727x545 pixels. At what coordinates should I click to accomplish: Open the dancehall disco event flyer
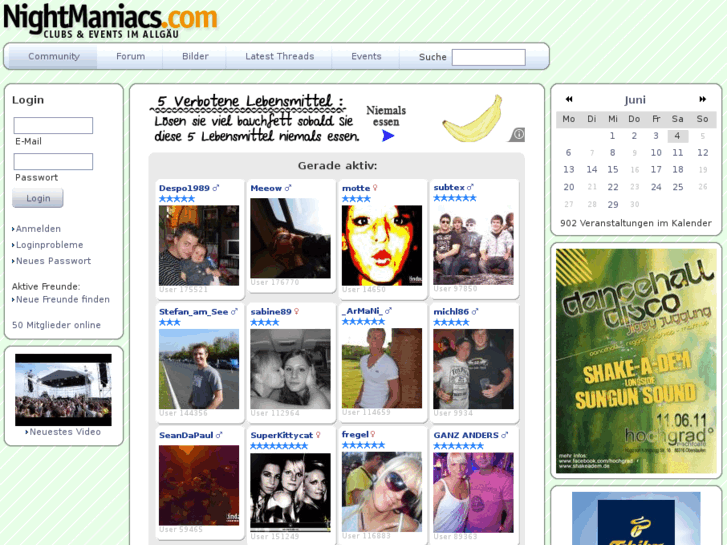coord(636,361)
